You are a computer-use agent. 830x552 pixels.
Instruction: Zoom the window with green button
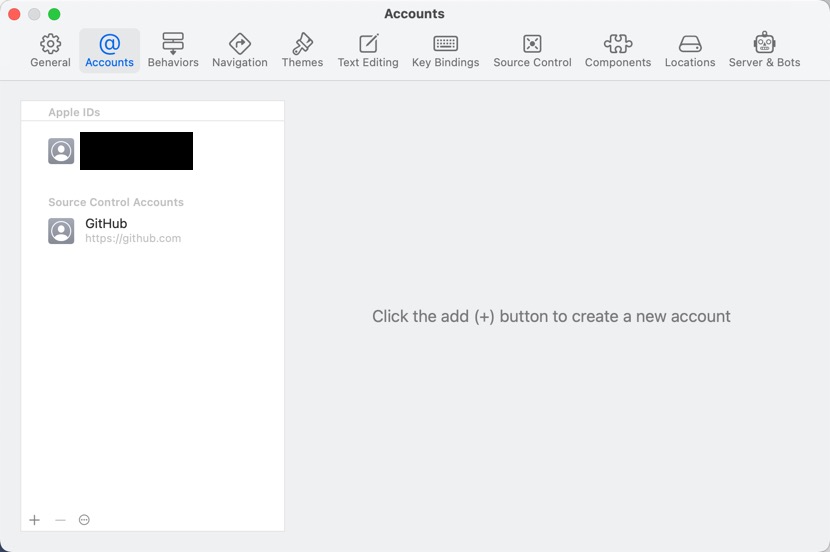(x=54, y=14)
